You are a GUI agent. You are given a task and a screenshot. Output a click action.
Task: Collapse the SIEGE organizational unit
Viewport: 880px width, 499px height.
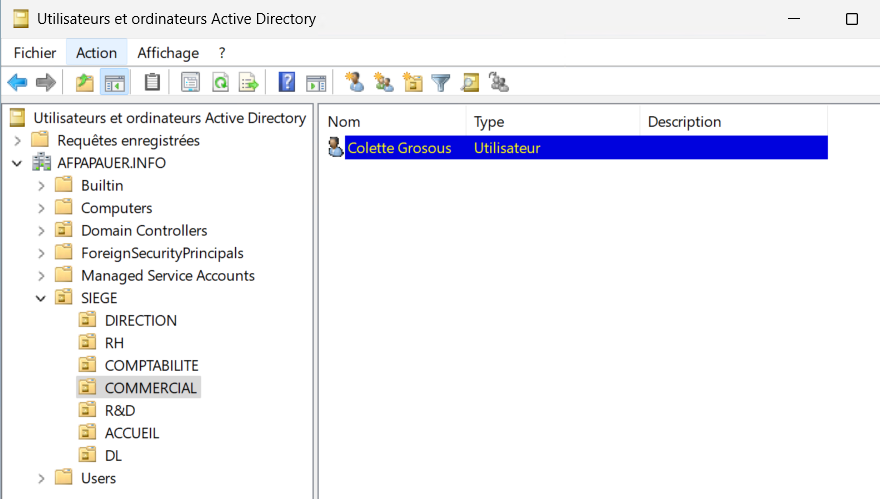41,298
